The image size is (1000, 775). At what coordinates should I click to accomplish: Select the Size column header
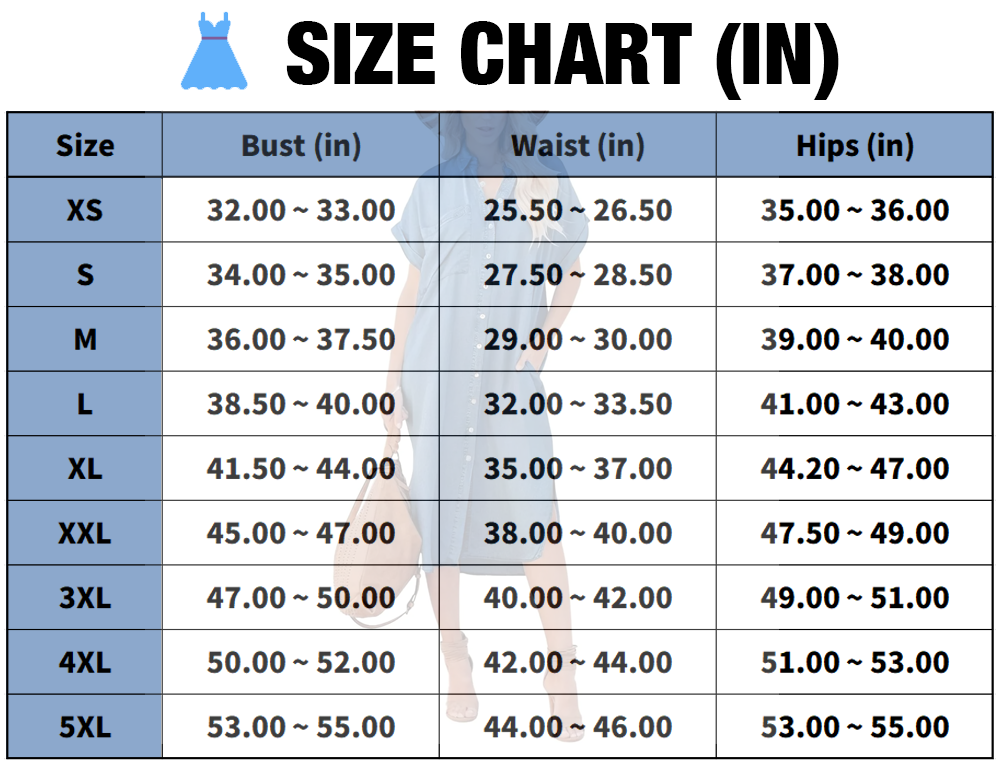(x=85, y=145)
